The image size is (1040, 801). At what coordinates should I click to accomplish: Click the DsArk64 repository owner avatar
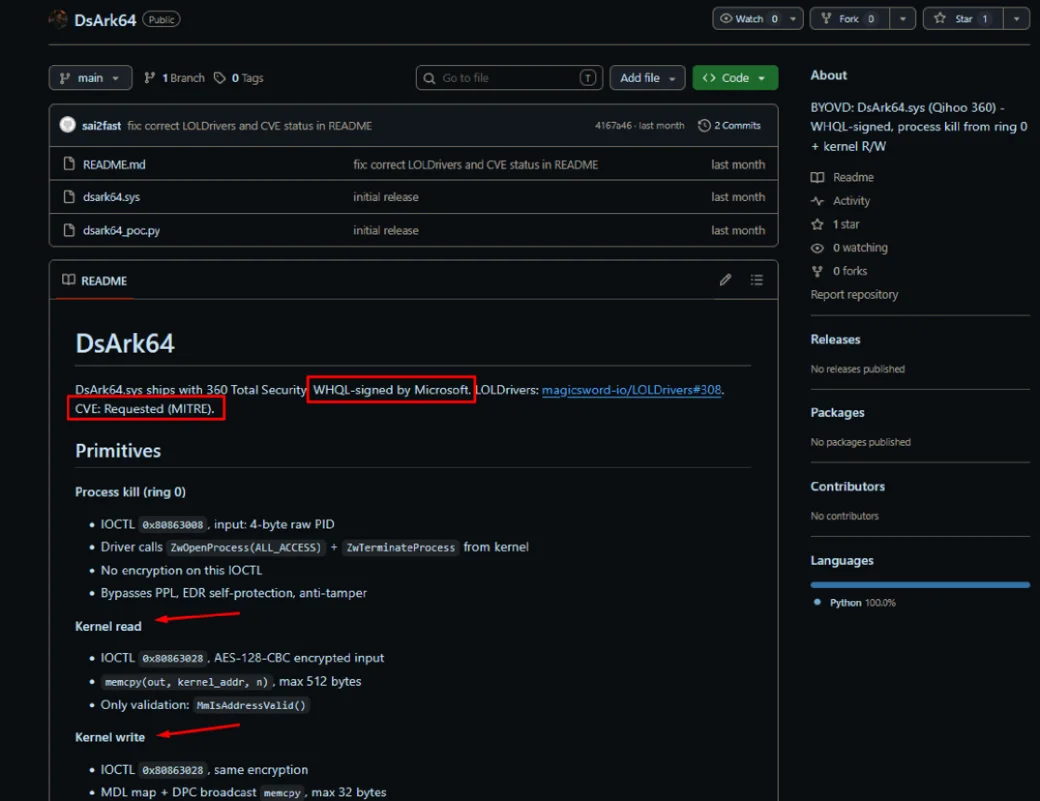58,19
